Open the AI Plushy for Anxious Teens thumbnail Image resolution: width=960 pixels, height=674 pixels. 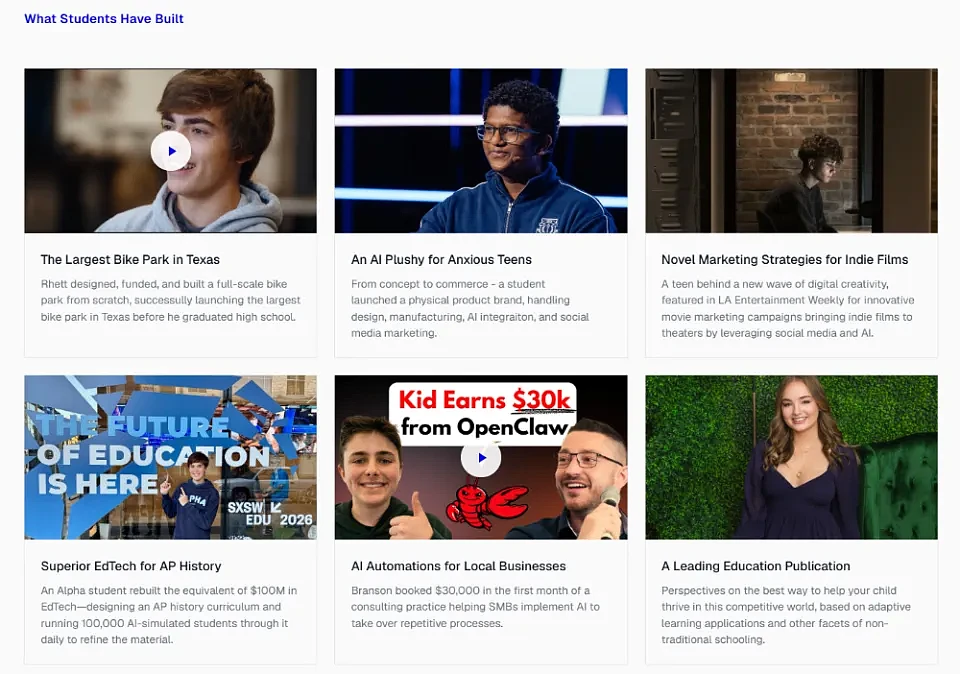[481, 151]
